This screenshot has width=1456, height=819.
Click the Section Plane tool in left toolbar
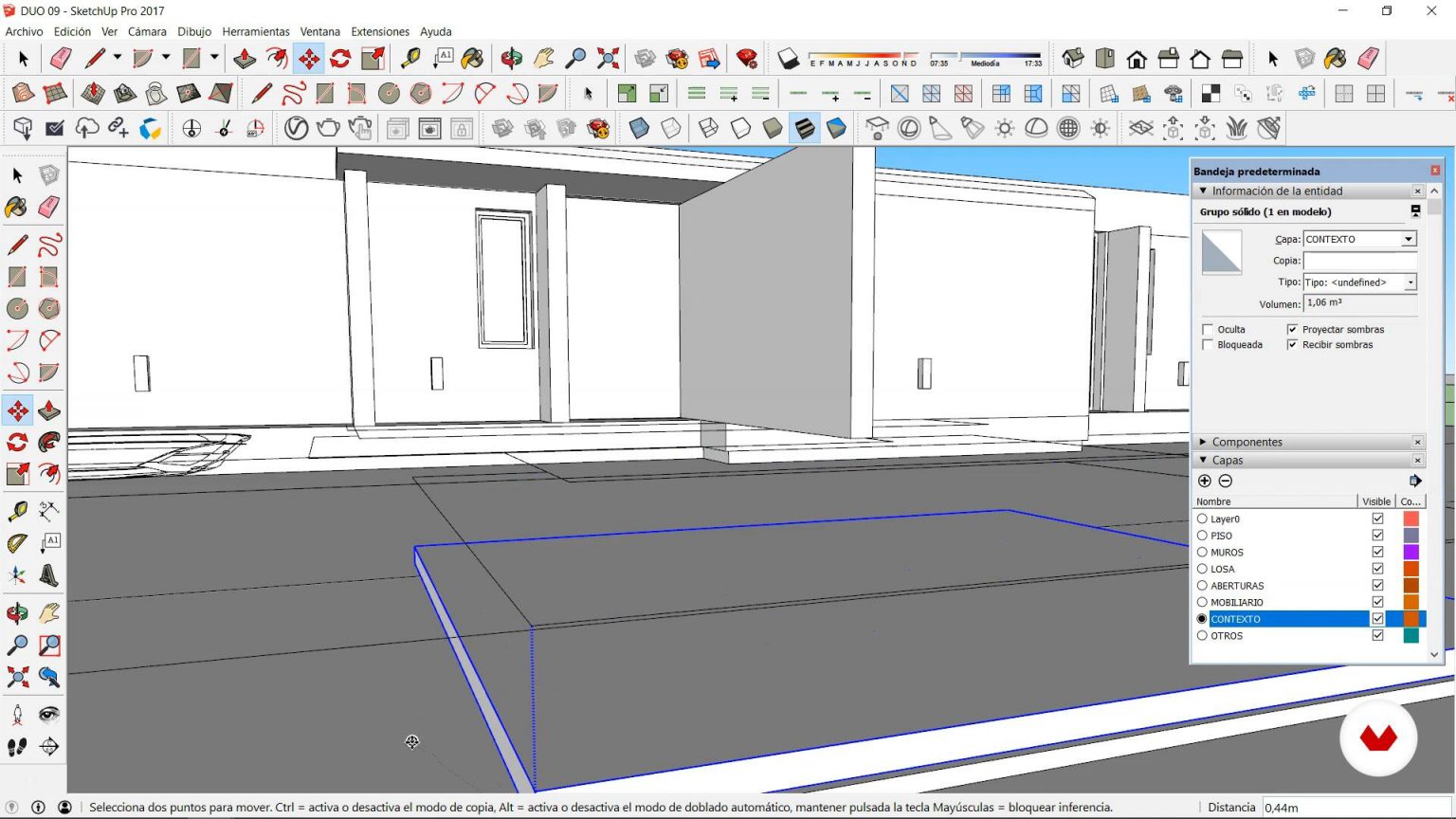49,747
